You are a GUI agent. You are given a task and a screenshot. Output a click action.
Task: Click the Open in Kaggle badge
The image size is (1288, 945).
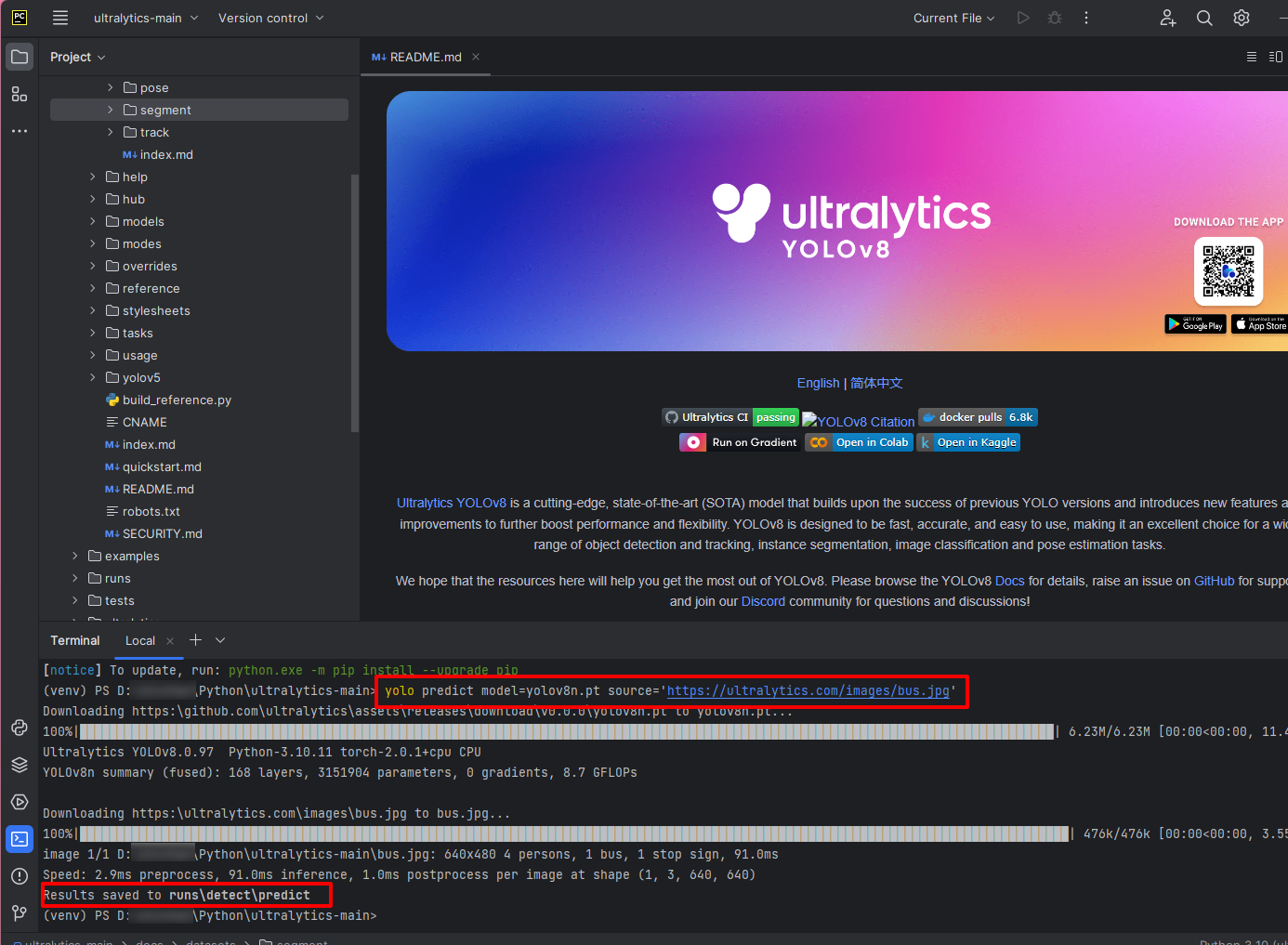[968, 442]
